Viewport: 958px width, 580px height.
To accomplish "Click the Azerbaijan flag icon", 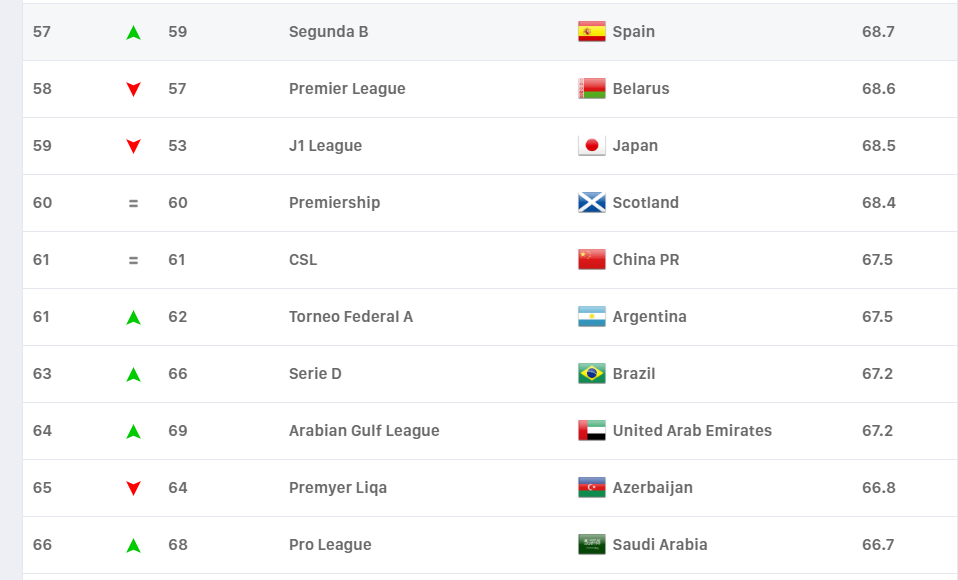I will coord(591,488).
